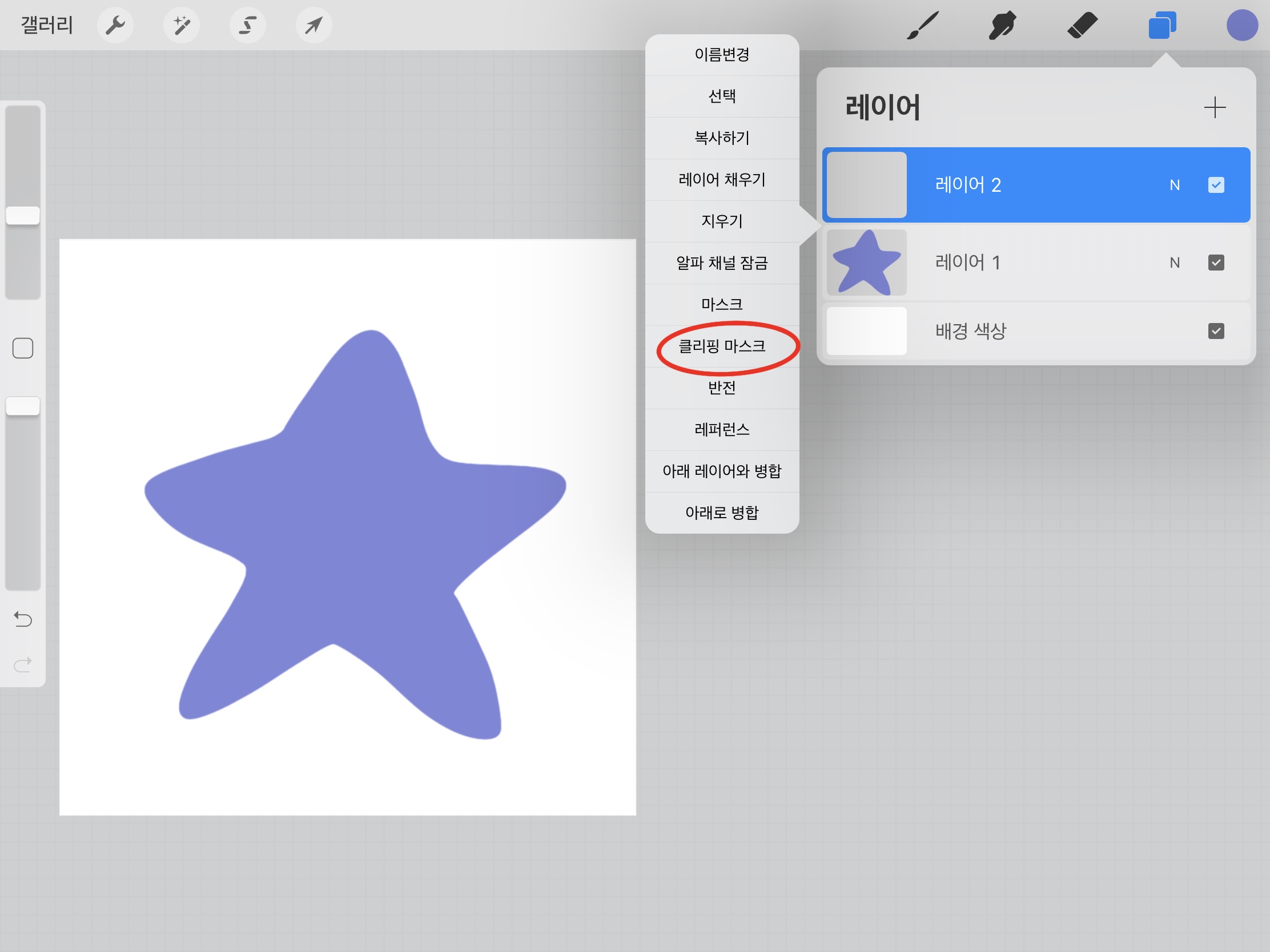This screenshot has height=952, width=1270.
Task: Return to 갤러리
Action: click(47, 25)
